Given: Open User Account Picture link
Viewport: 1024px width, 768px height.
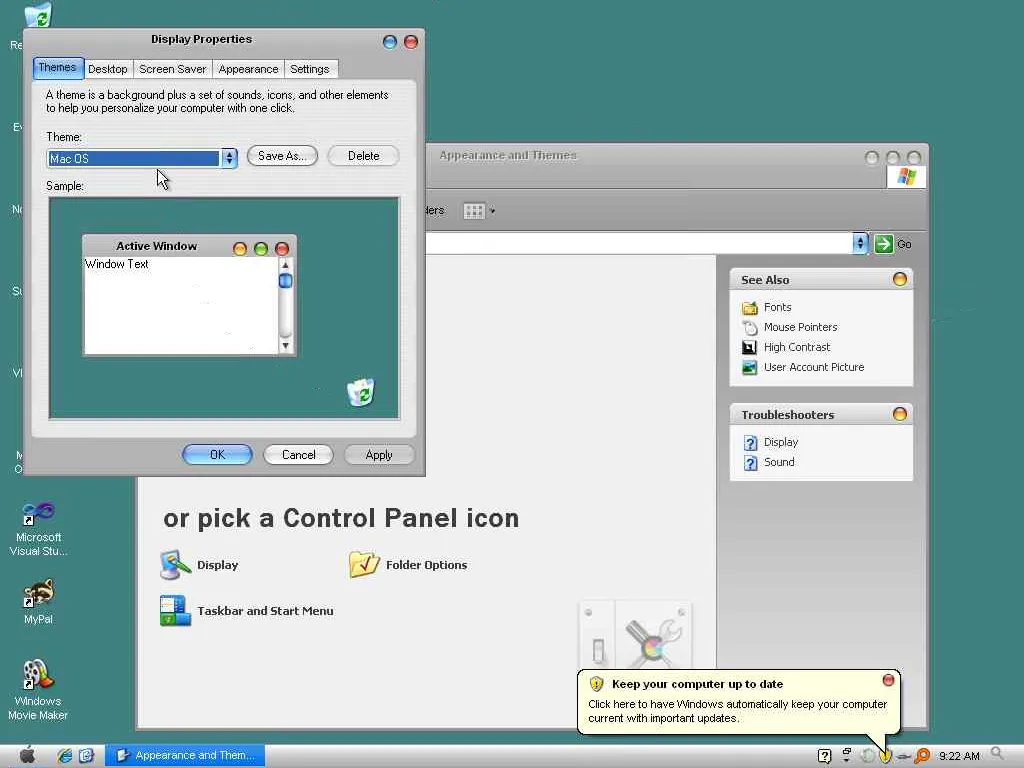Looking at the screenshot, I should [x=814, y=367].
